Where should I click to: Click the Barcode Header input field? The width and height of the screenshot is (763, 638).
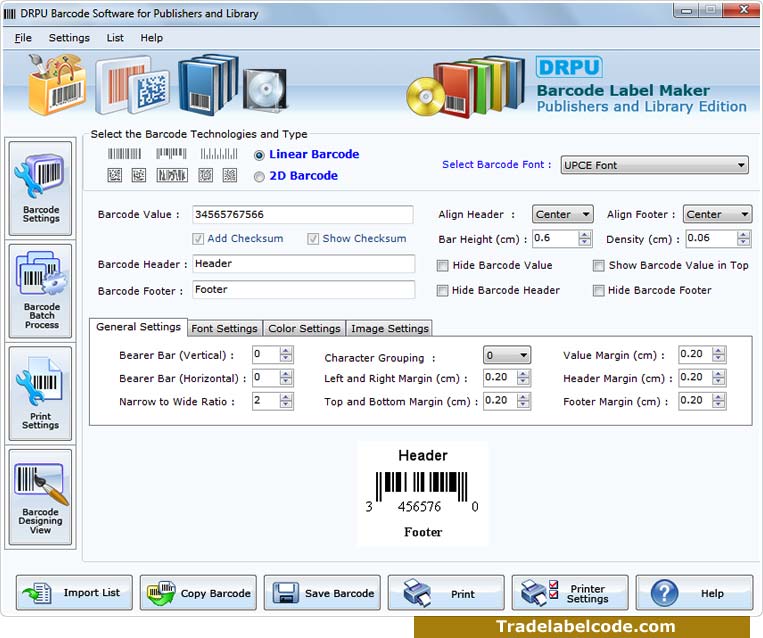(x=304, y=264)
